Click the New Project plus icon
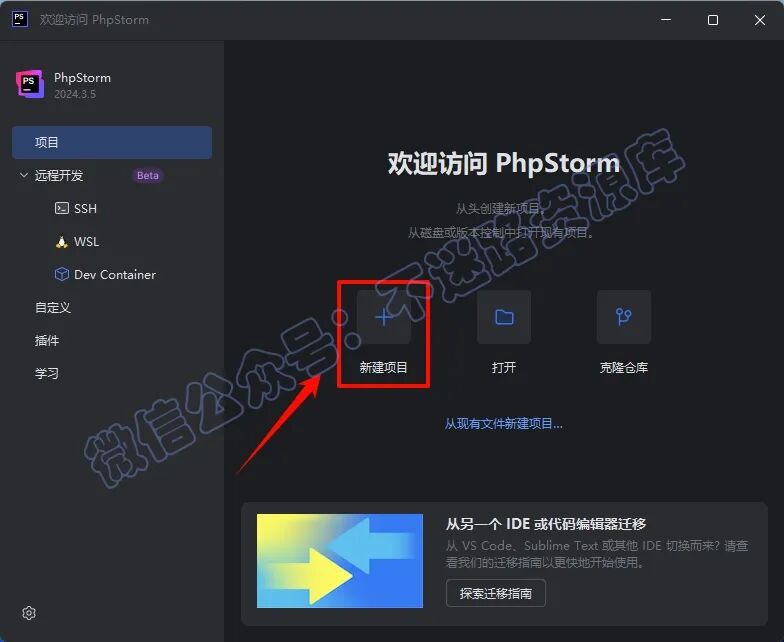 [x=384, y=317]
